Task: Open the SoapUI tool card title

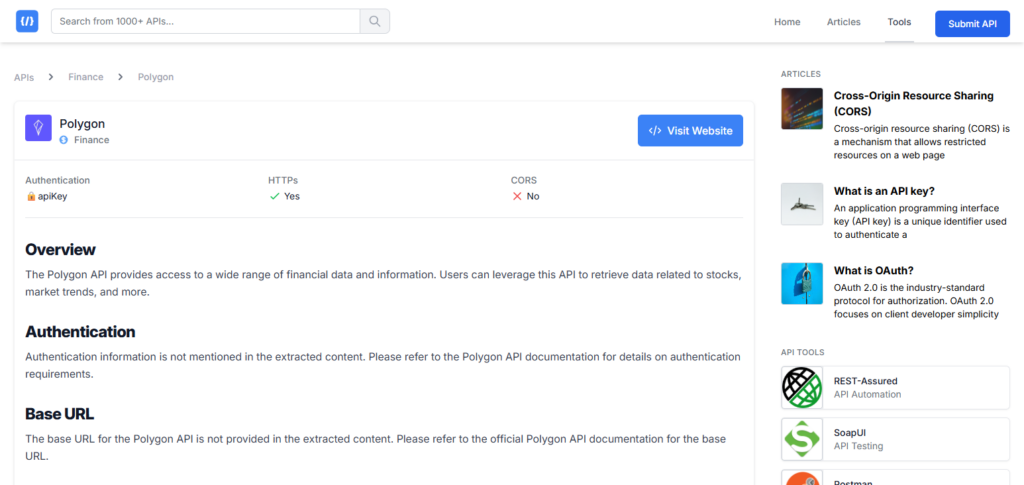Action: click(852, 433)
